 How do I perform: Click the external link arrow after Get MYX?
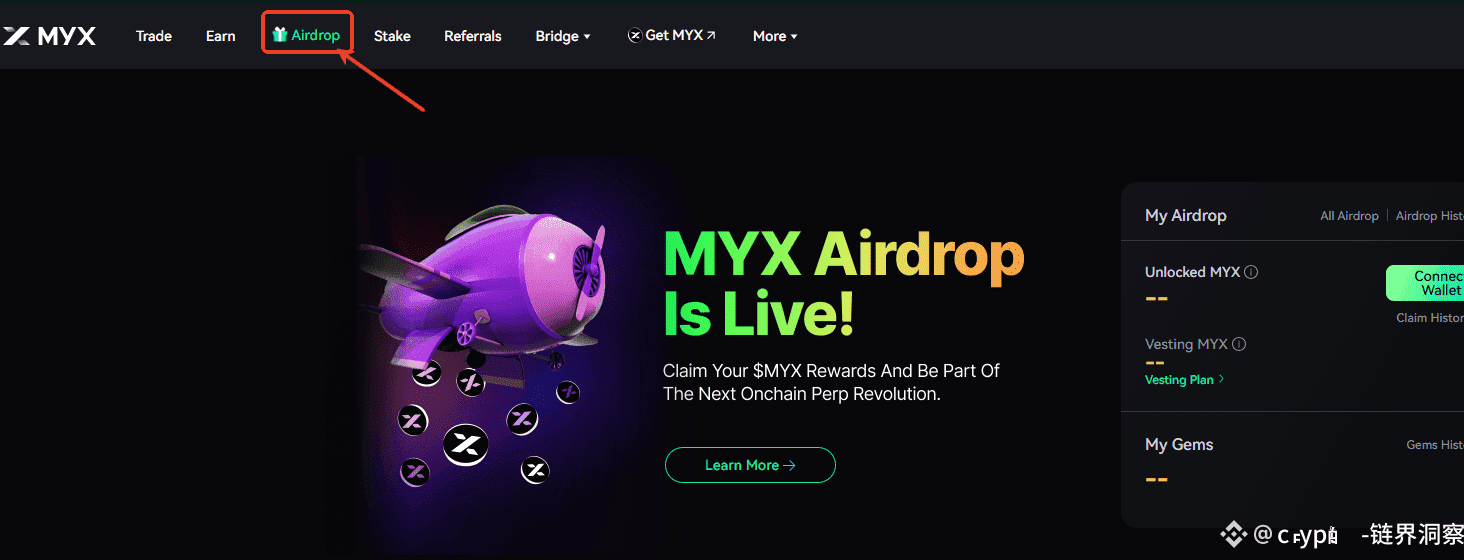point(711,35)
